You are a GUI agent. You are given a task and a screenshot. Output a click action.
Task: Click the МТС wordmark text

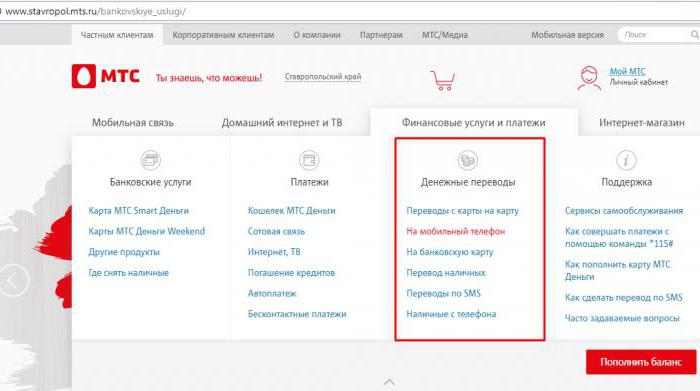pos(120,76)
